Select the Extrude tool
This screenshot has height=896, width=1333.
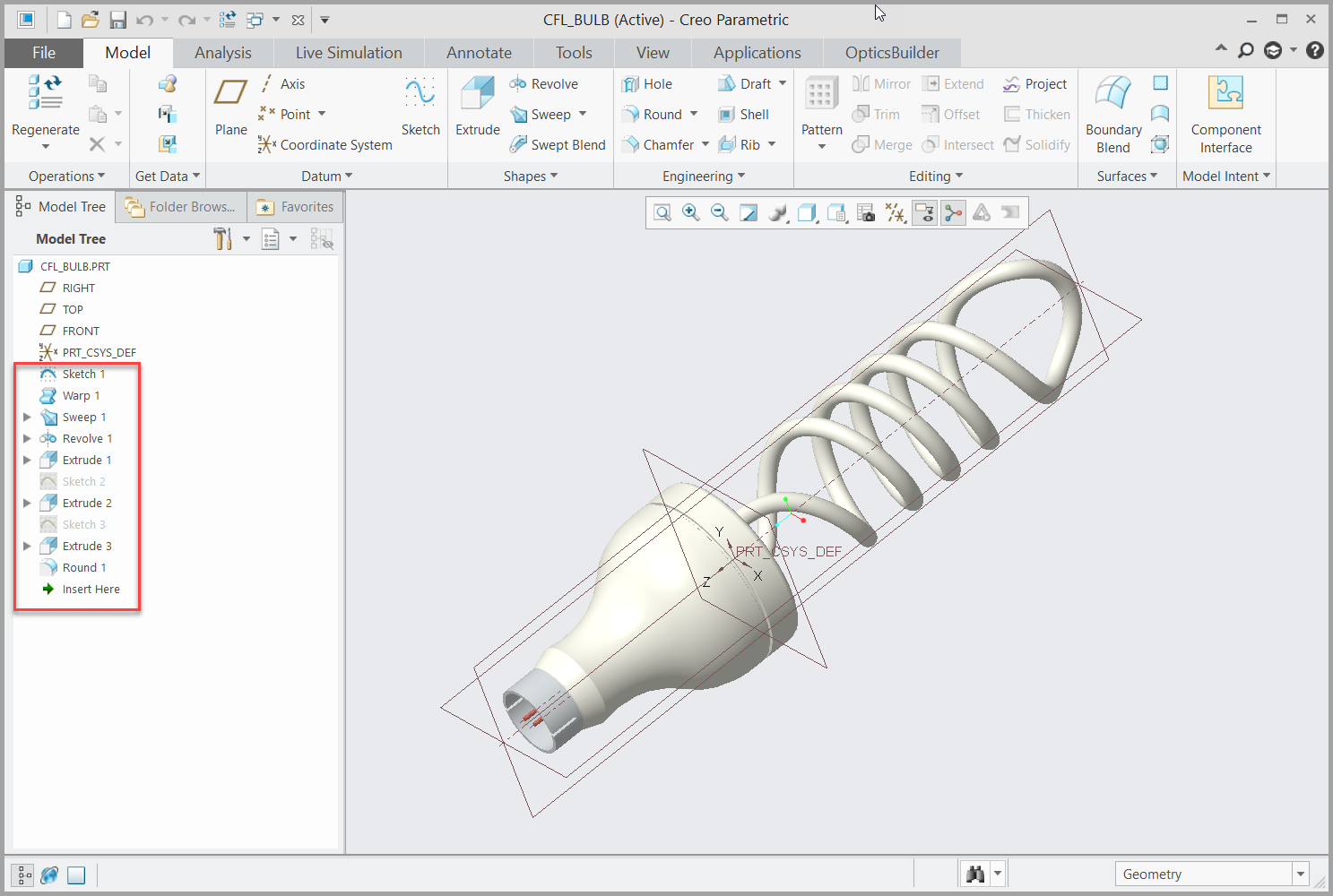point(478,105)
